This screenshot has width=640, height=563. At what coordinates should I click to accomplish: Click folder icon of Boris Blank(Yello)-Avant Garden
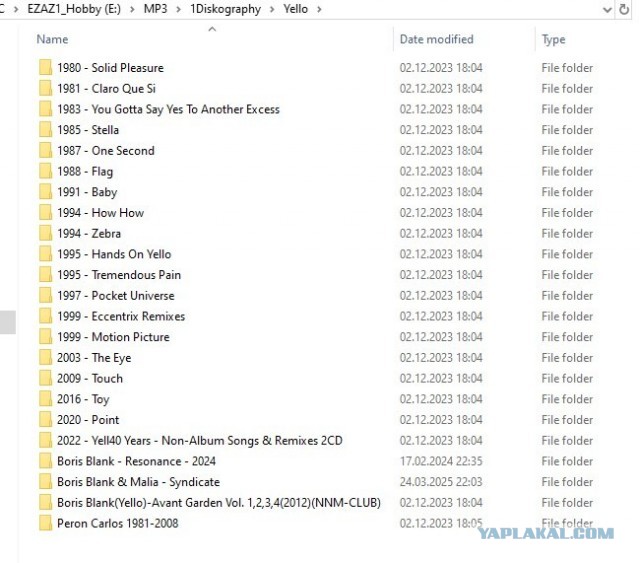tap(45, 502)
